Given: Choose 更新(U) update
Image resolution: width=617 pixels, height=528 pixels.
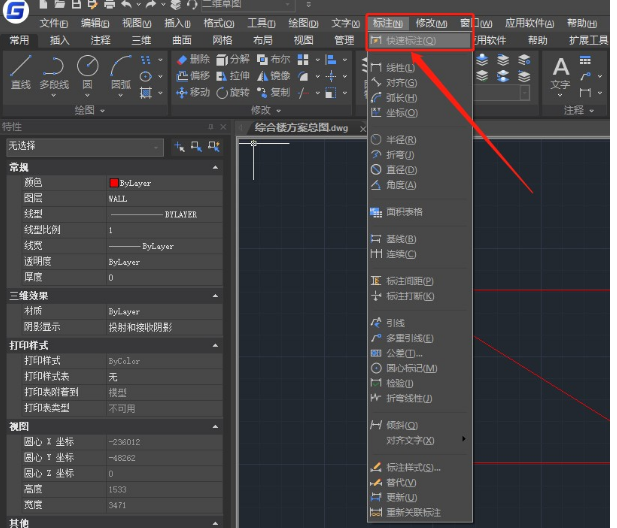Looking at the screenshot, I should point(419,497).
